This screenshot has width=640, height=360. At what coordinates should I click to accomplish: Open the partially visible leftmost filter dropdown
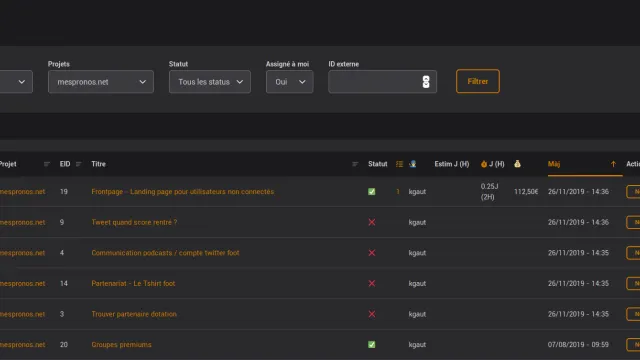pos(16,82)
